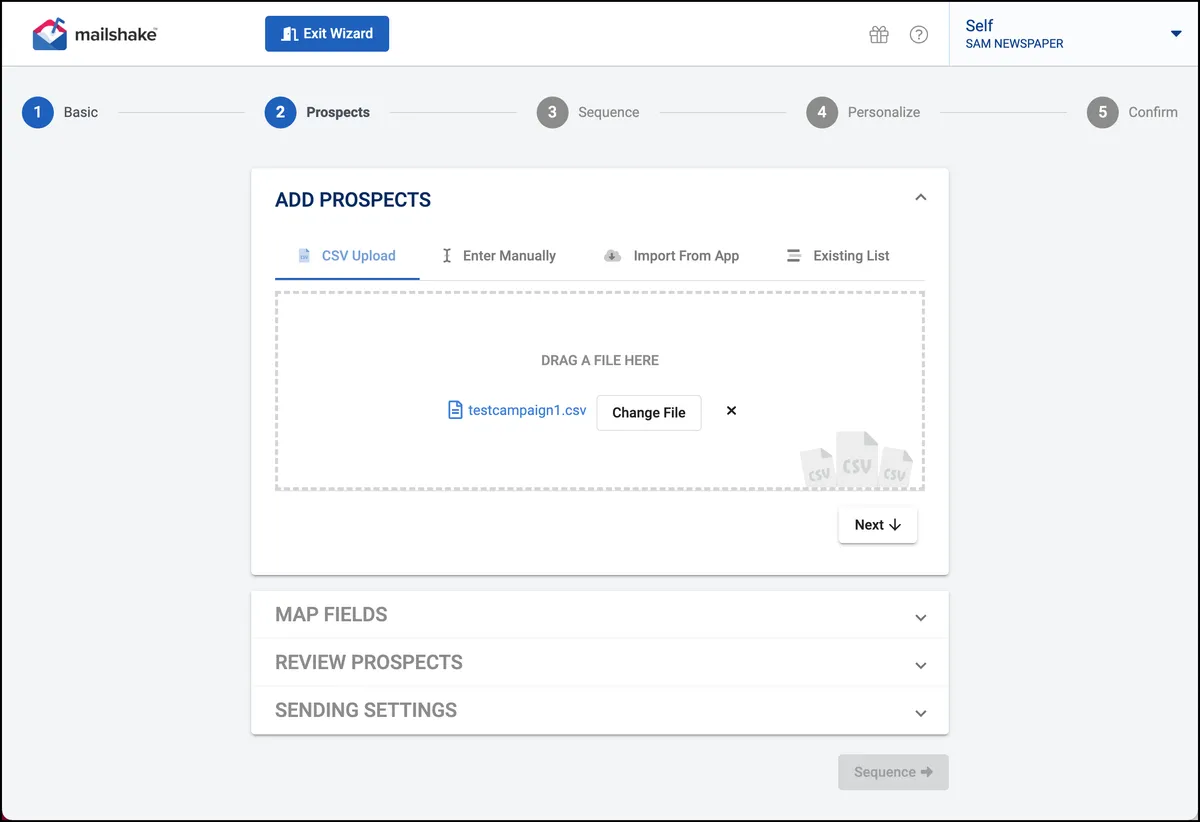Expand the Map Fields section
Screen dimensions: 1200x822
(600, 615)
